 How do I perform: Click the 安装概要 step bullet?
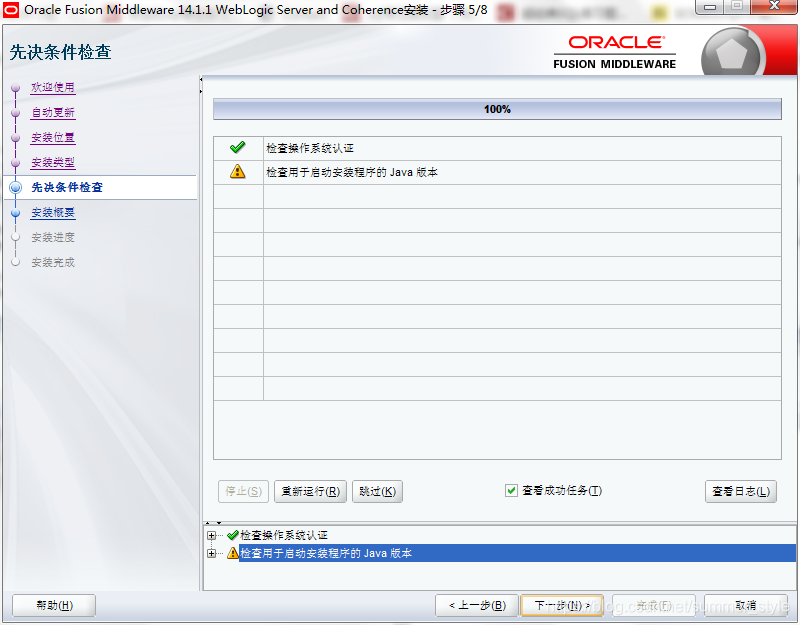coord(15,213)
